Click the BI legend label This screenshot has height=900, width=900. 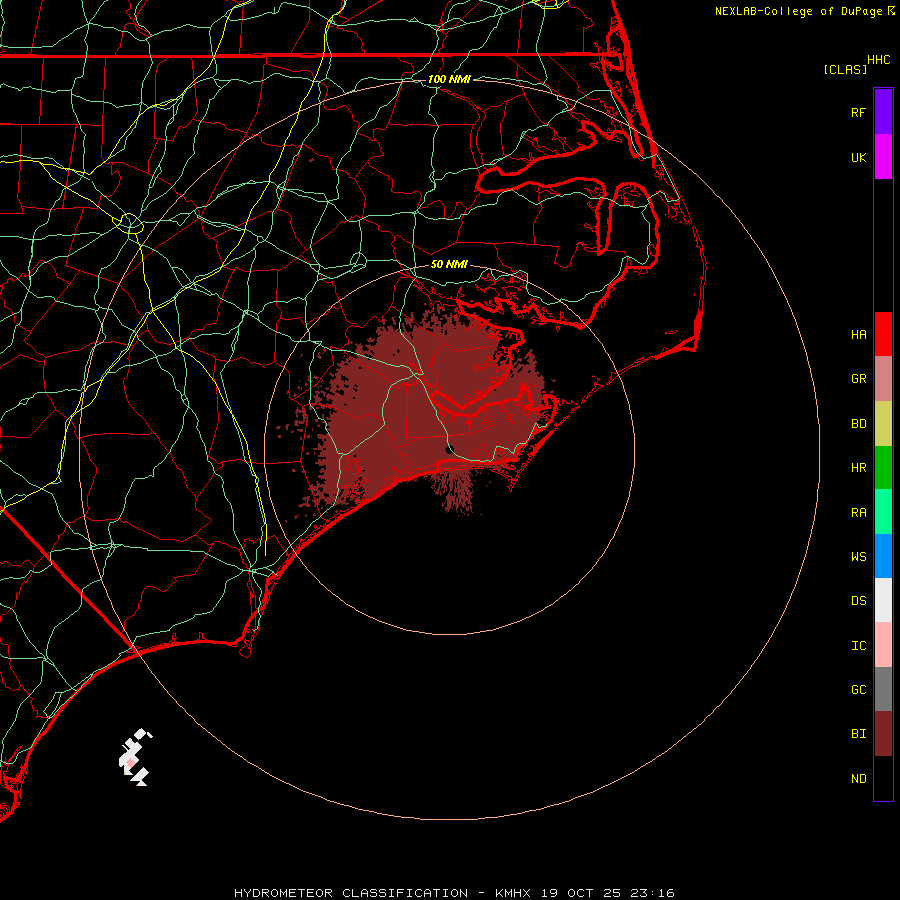coord(859,734)
